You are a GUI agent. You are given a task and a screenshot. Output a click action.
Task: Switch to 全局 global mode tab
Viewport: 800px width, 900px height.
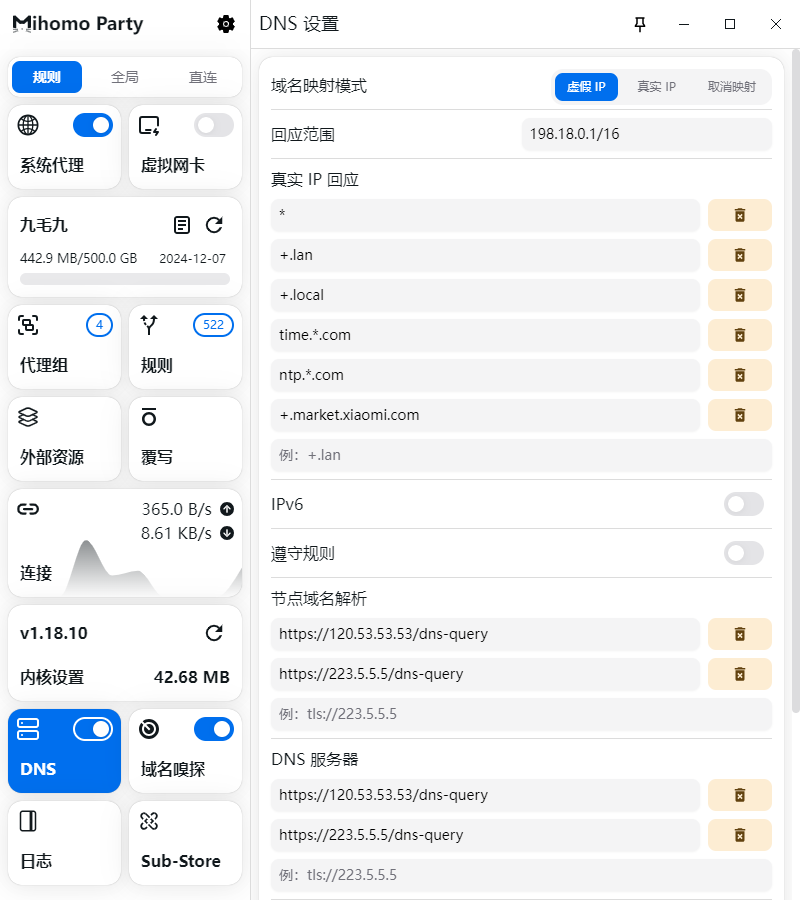(x=125, y=77)
